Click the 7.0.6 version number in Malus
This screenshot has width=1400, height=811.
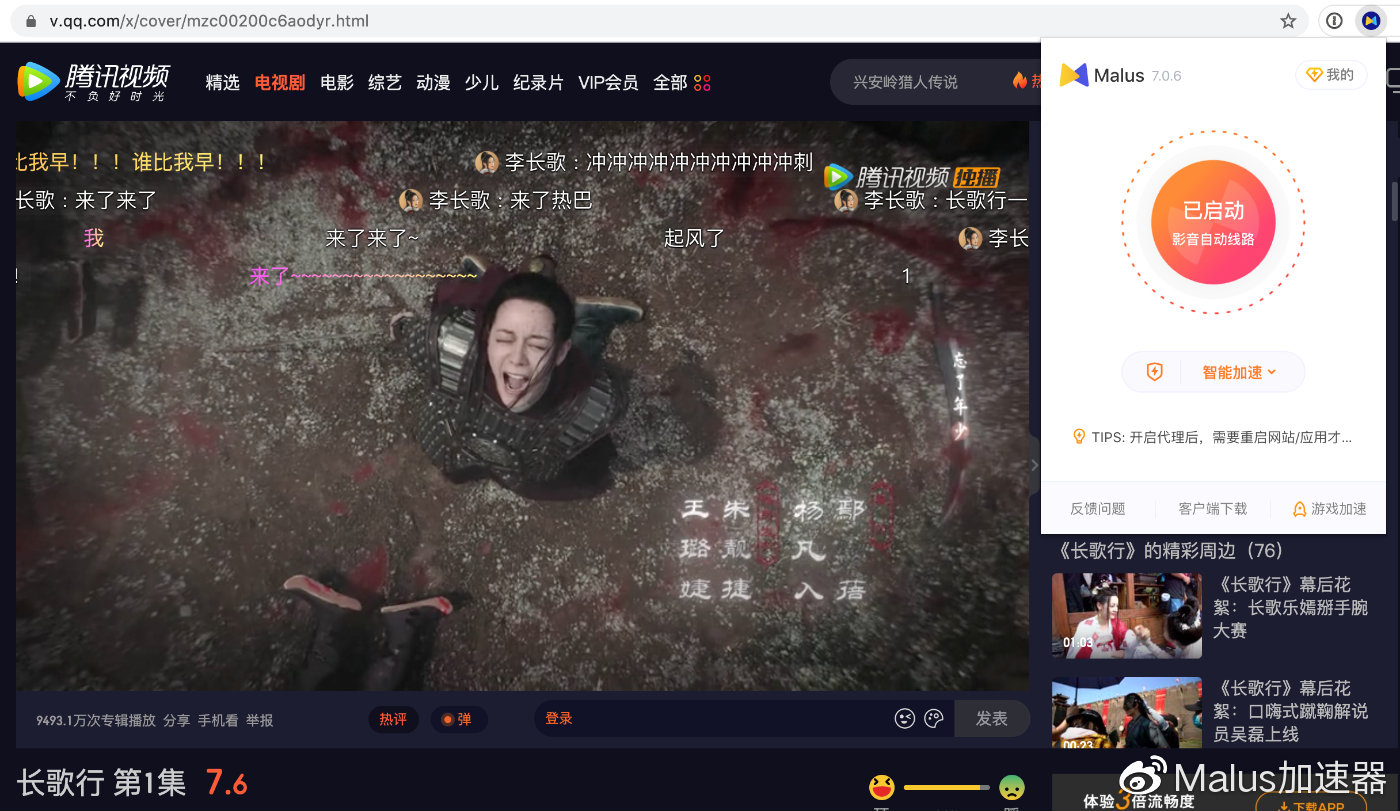(x=1166, y=76)
